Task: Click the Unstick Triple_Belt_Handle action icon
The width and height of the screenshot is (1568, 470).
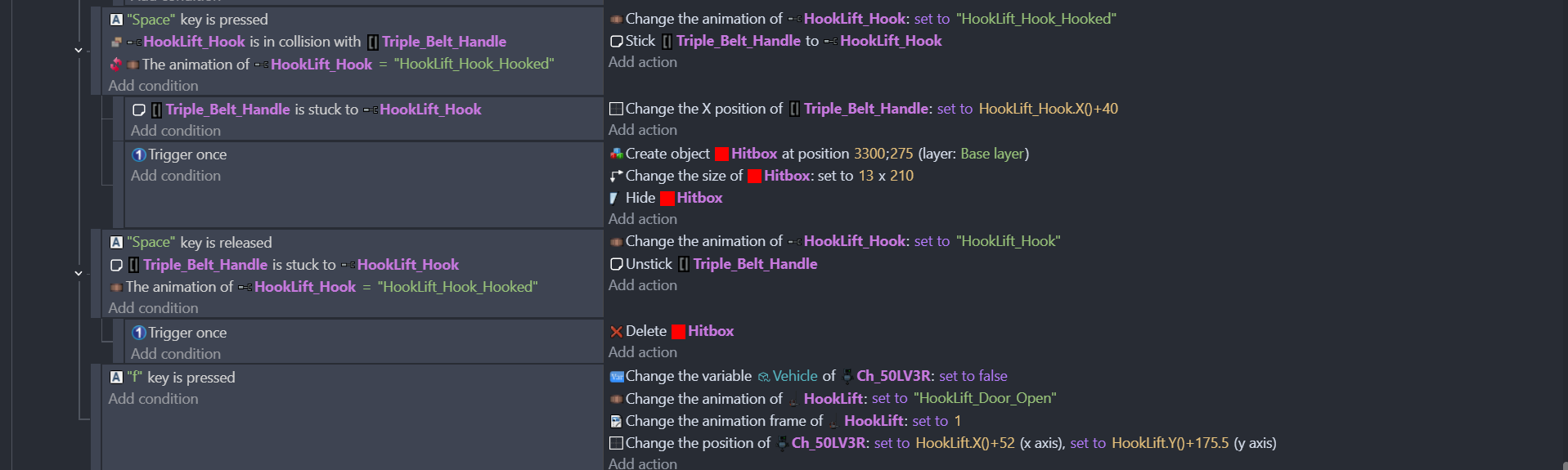Action: [617, 264]
